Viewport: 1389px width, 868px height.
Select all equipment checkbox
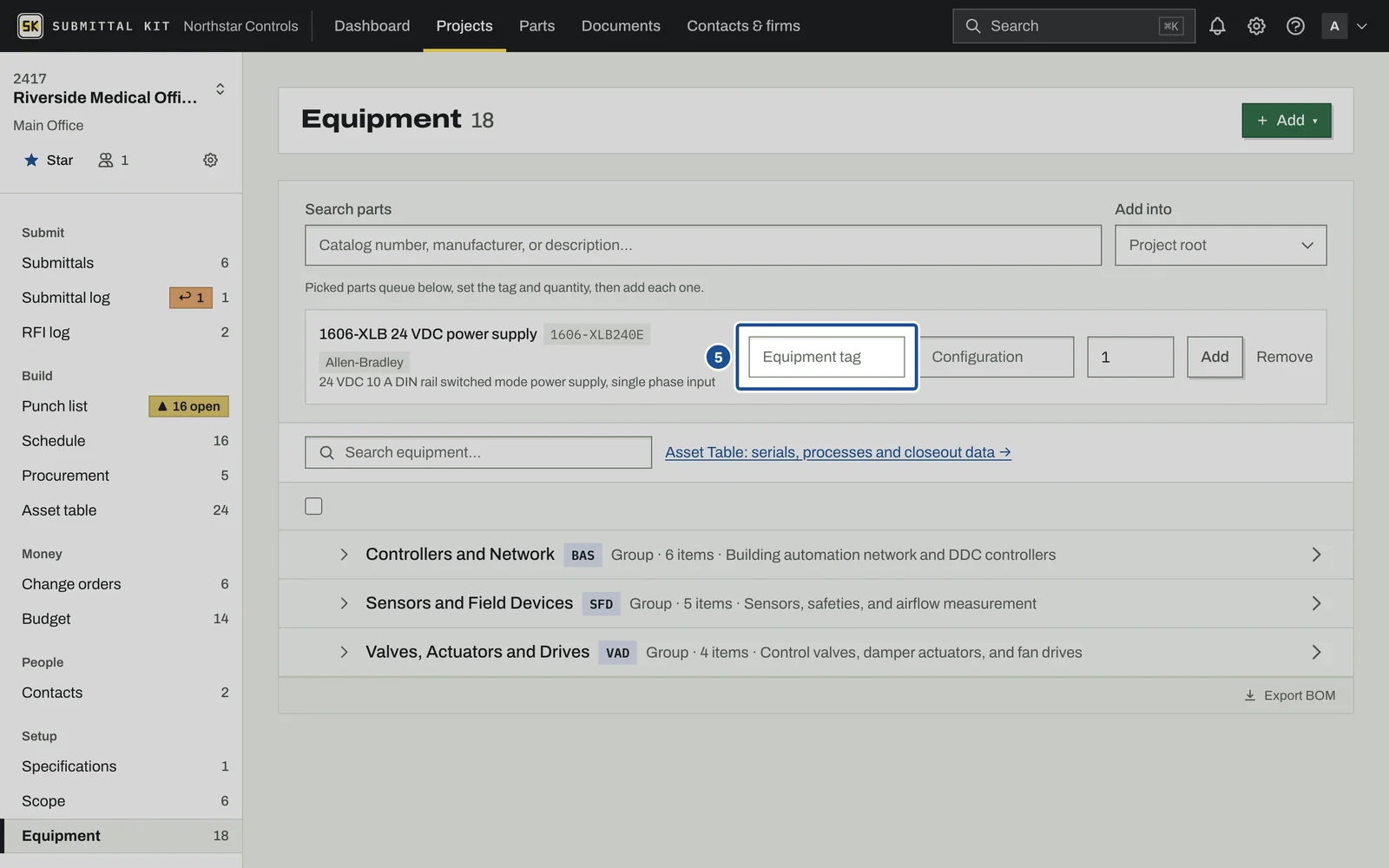(x=313, y=506)
